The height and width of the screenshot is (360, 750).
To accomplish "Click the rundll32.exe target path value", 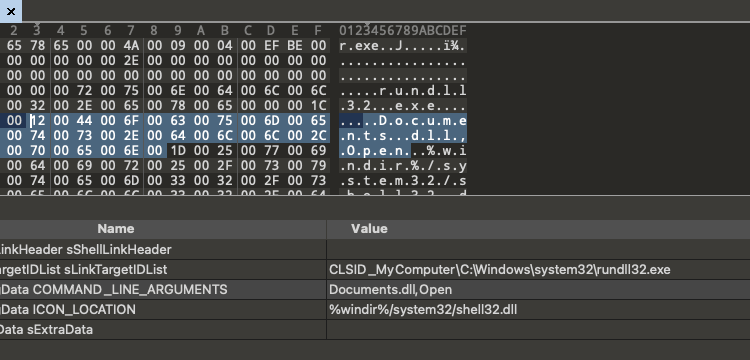I will (x=500, y=270).
